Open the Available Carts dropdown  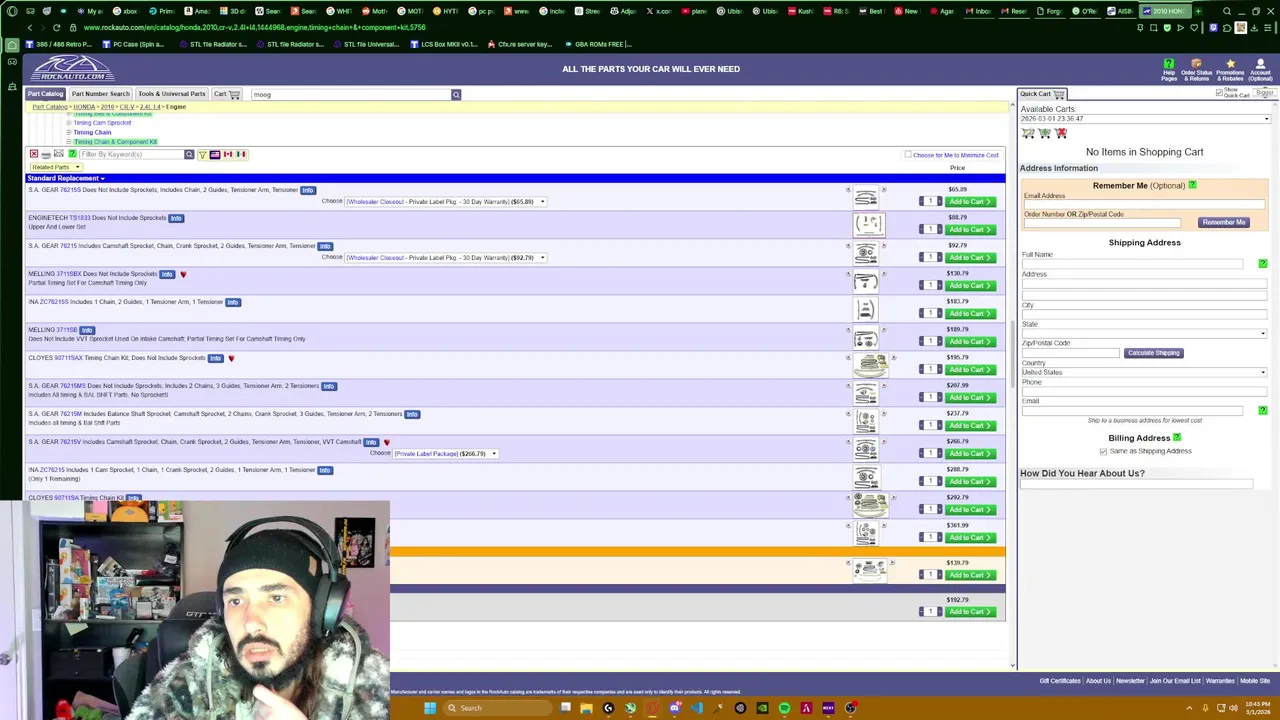pos(1145,119)
